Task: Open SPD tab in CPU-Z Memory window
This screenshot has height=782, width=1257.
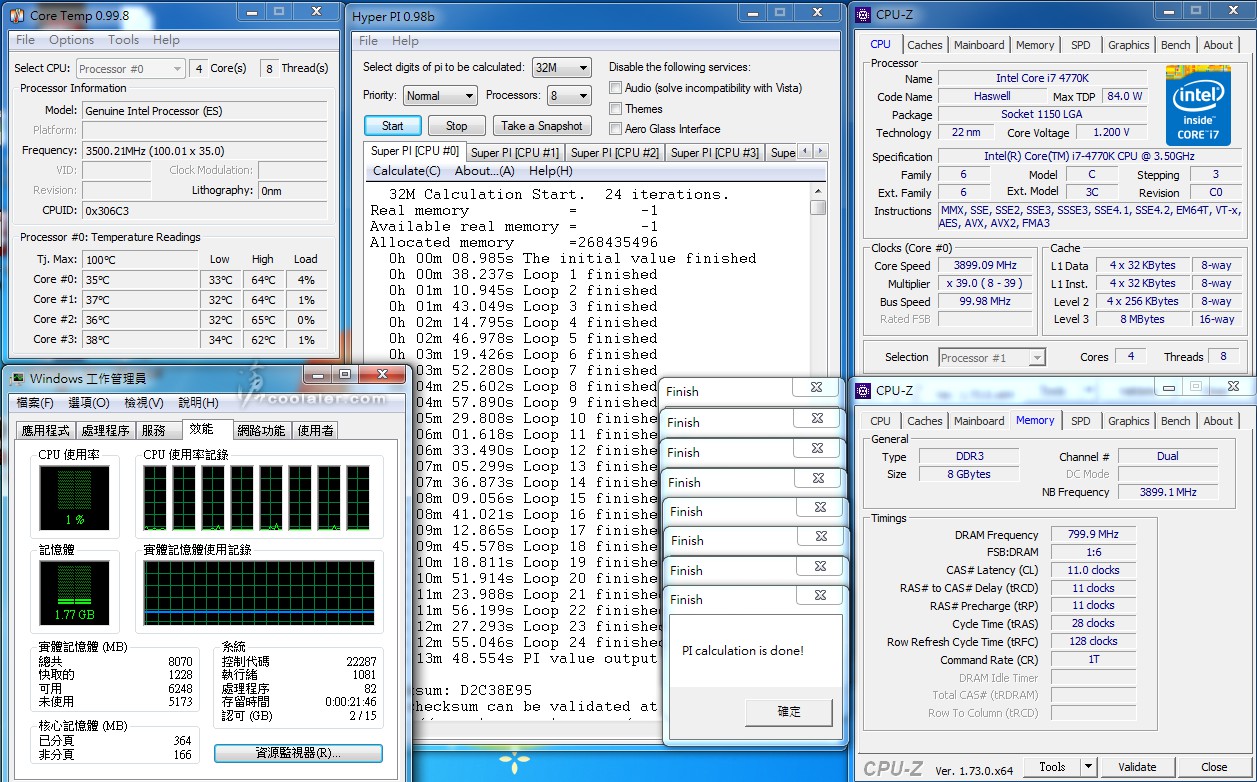Action: pos(1081,421)
